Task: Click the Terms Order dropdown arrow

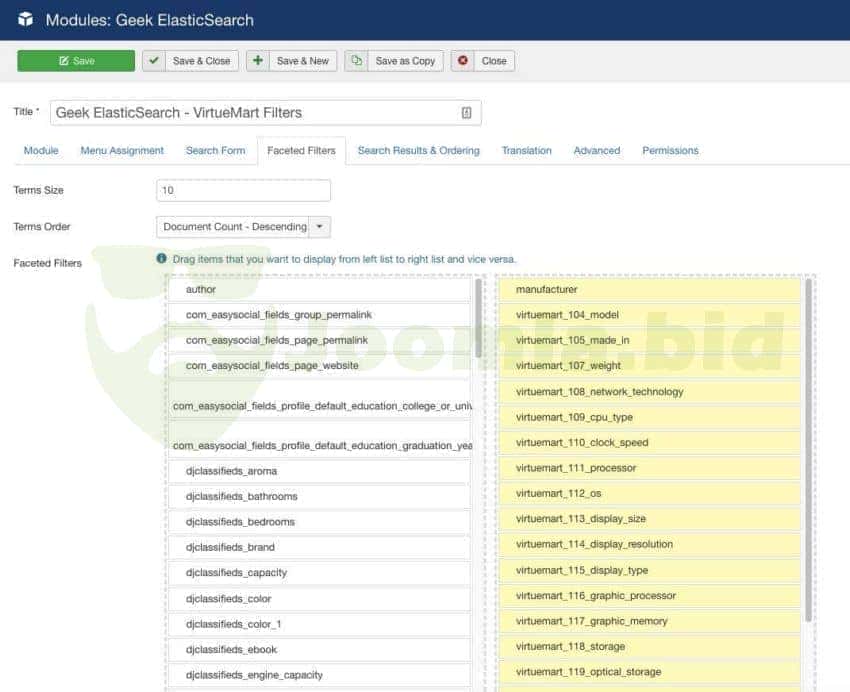Action: [320, 227]
